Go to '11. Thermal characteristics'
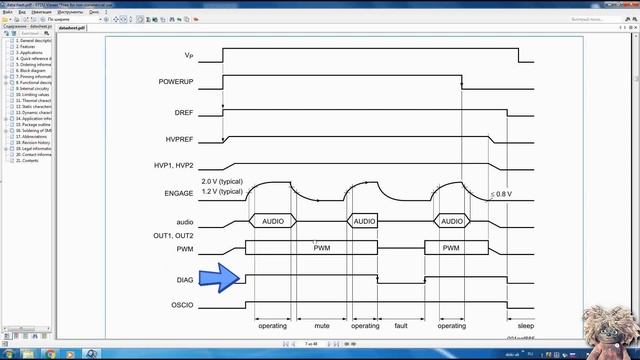Viewport: 640px width, 360px height. pyautogui.click(x=33, y=100)
